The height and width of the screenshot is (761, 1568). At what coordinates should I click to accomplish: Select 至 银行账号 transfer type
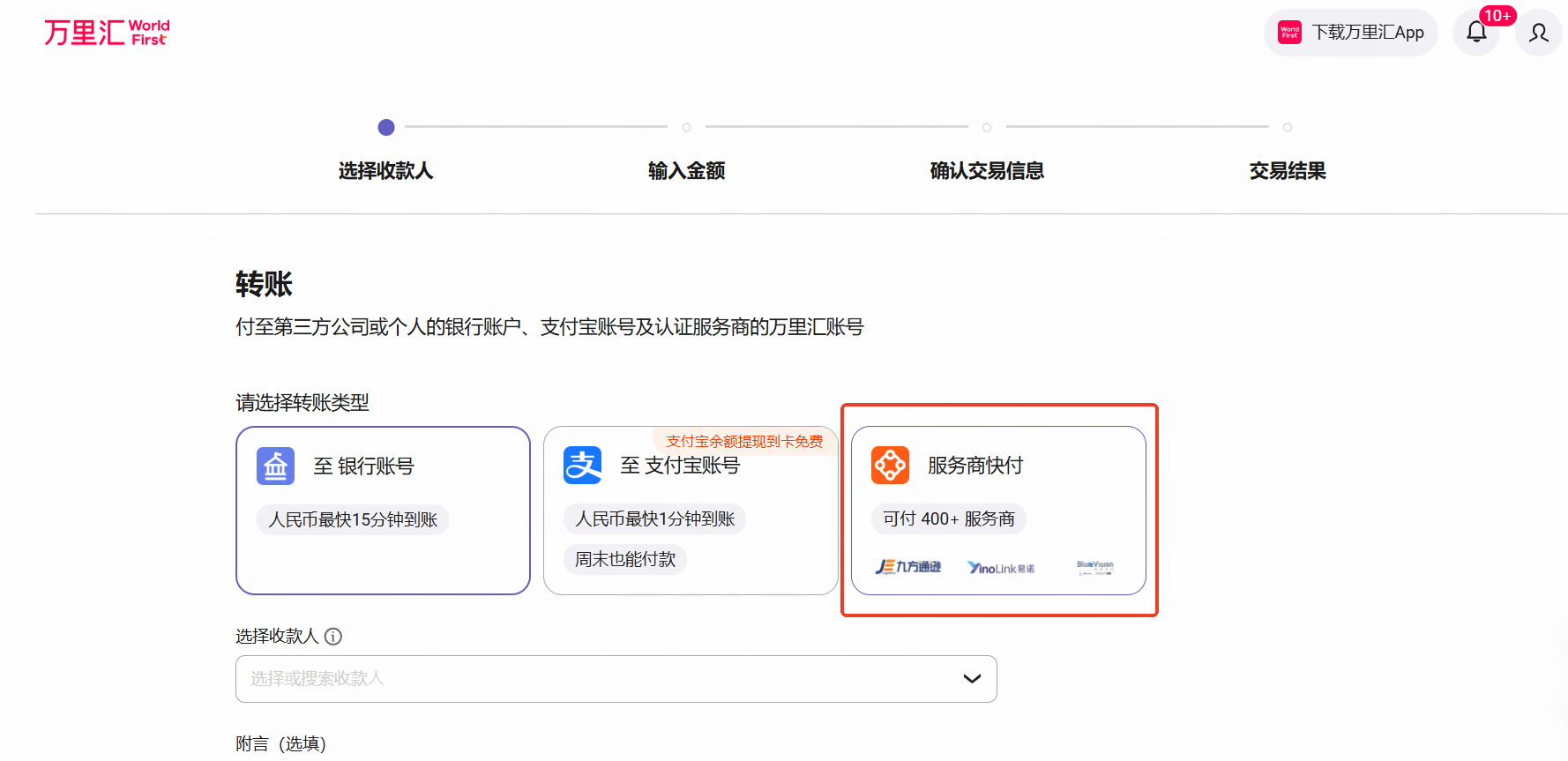click(383, 510)
